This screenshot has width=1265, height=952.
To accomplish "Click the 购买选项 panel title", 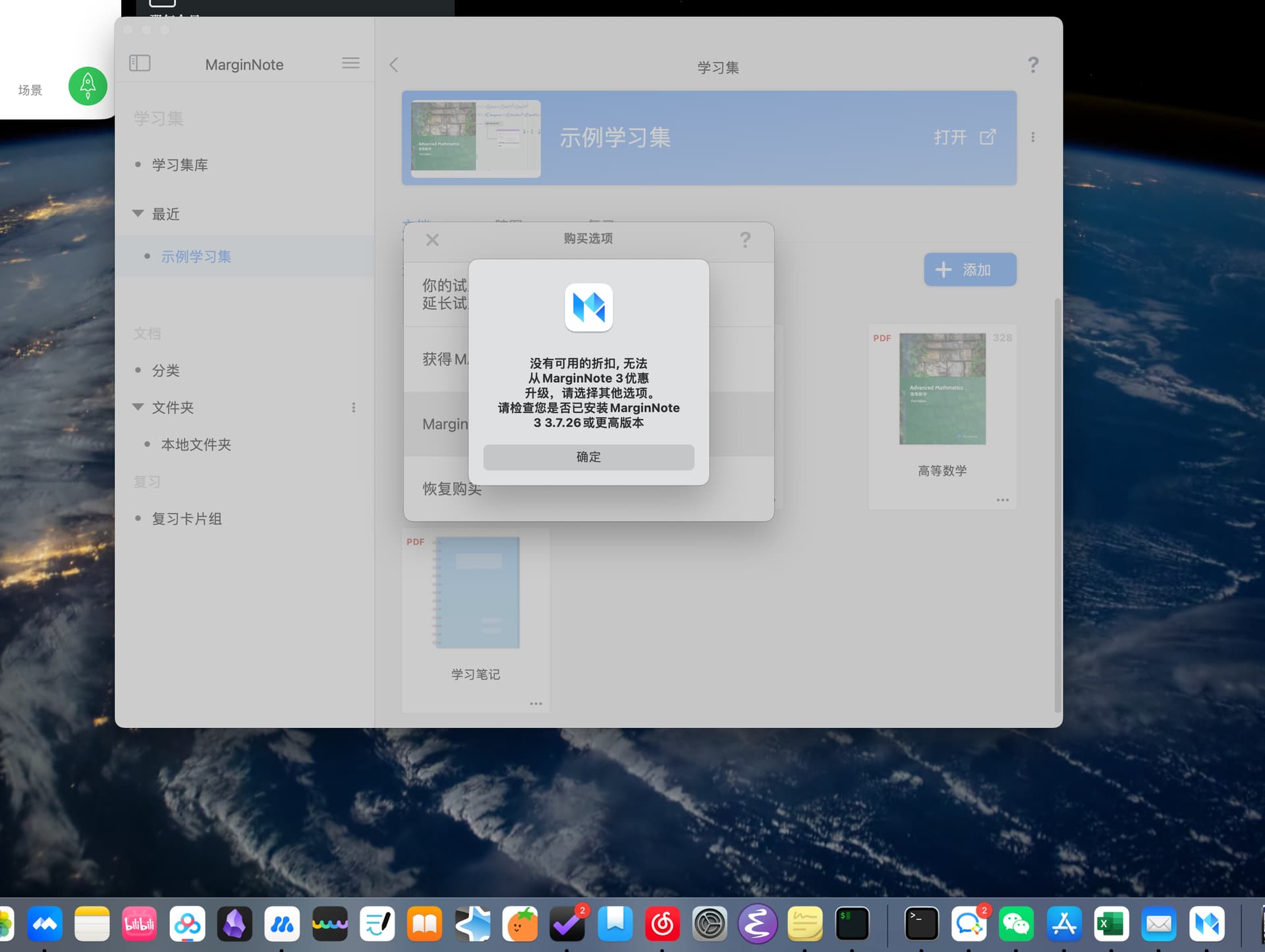I will point(588,238).
